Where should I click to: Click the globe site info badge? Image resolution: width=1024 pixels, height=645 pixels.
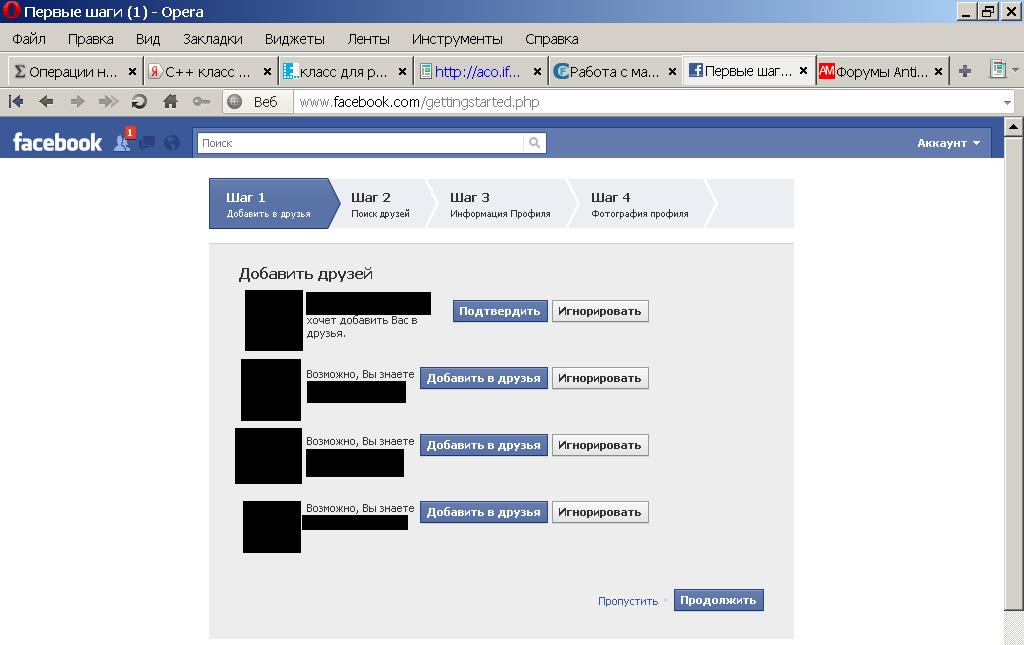click(x=234, y=101)
